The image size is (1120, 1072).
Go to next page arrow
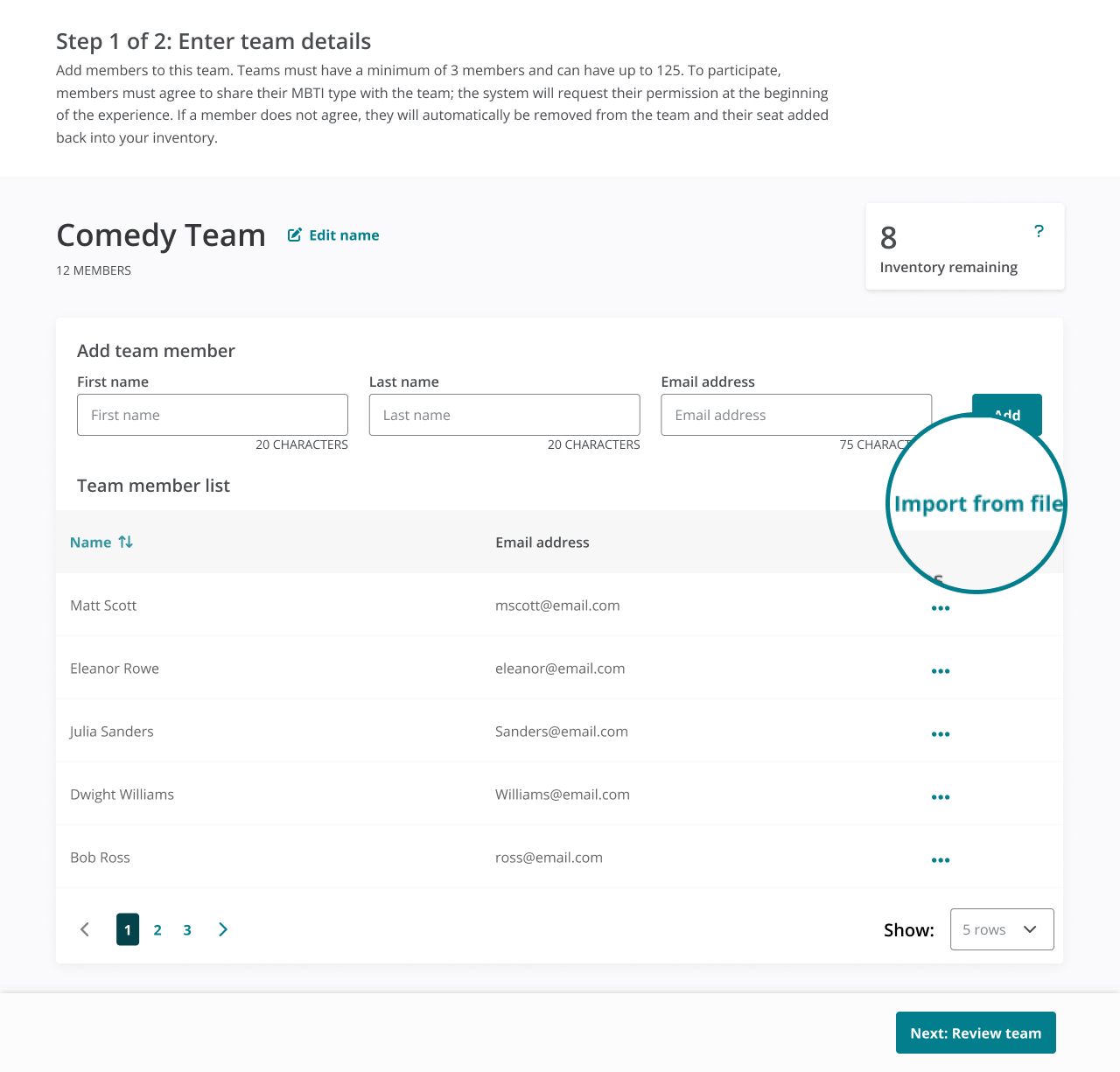(223, 929)
